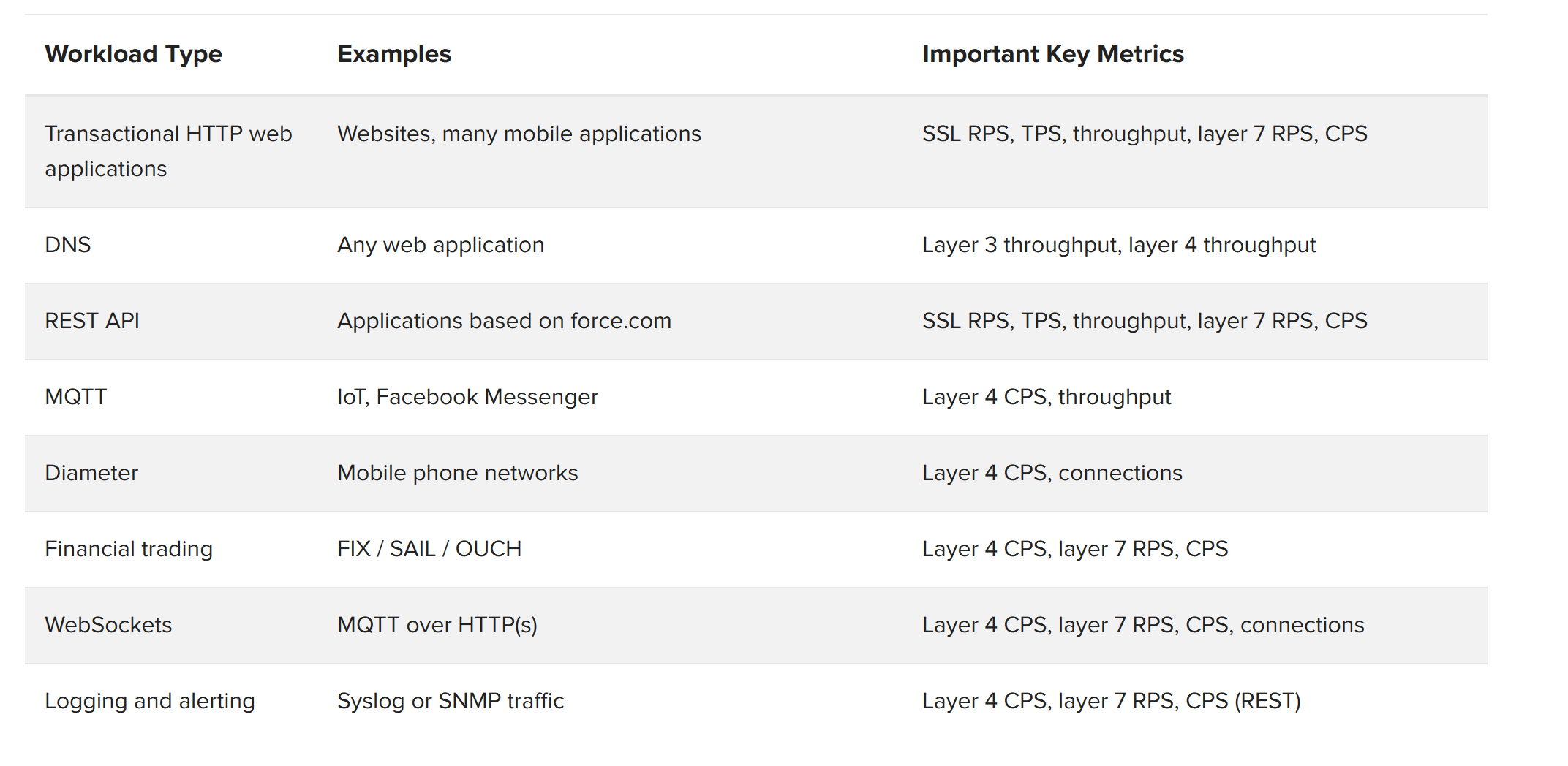Select the WebSockets row label

coord(108,625)
